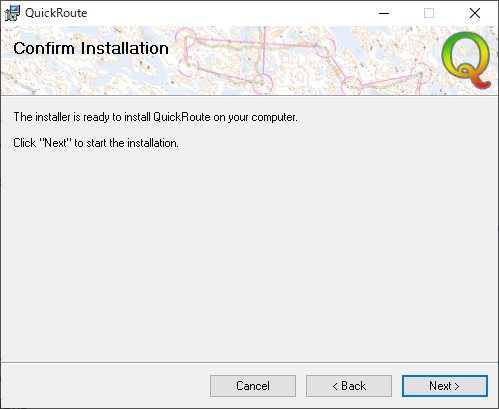Image resolution: width=499 pixels, height=409 pixels.
Task: Click the QuickRoute Q logo in the banner
Action: coord(466,60)
